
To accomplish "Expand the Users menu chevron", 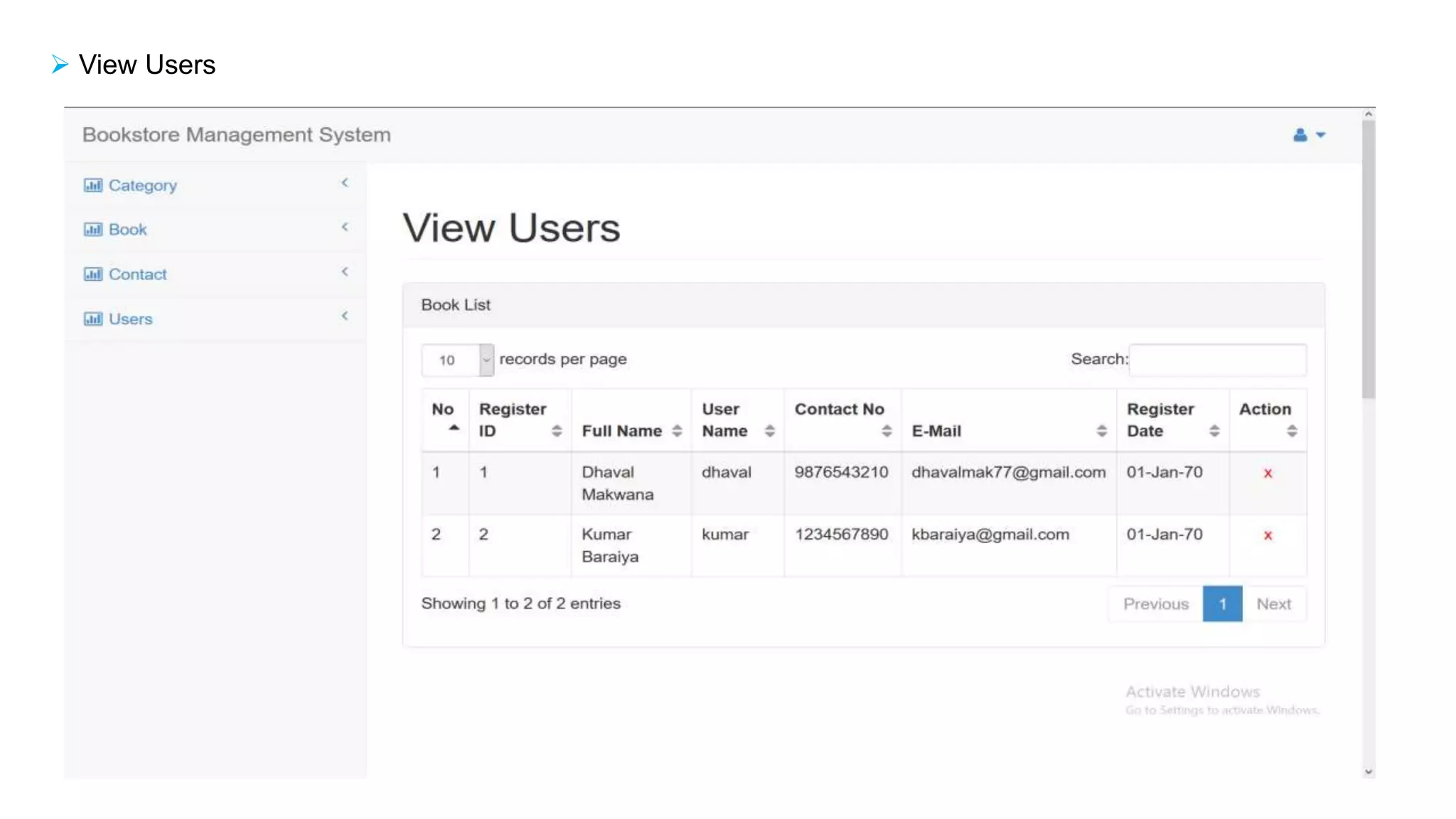I will click(x=345, y=316).
